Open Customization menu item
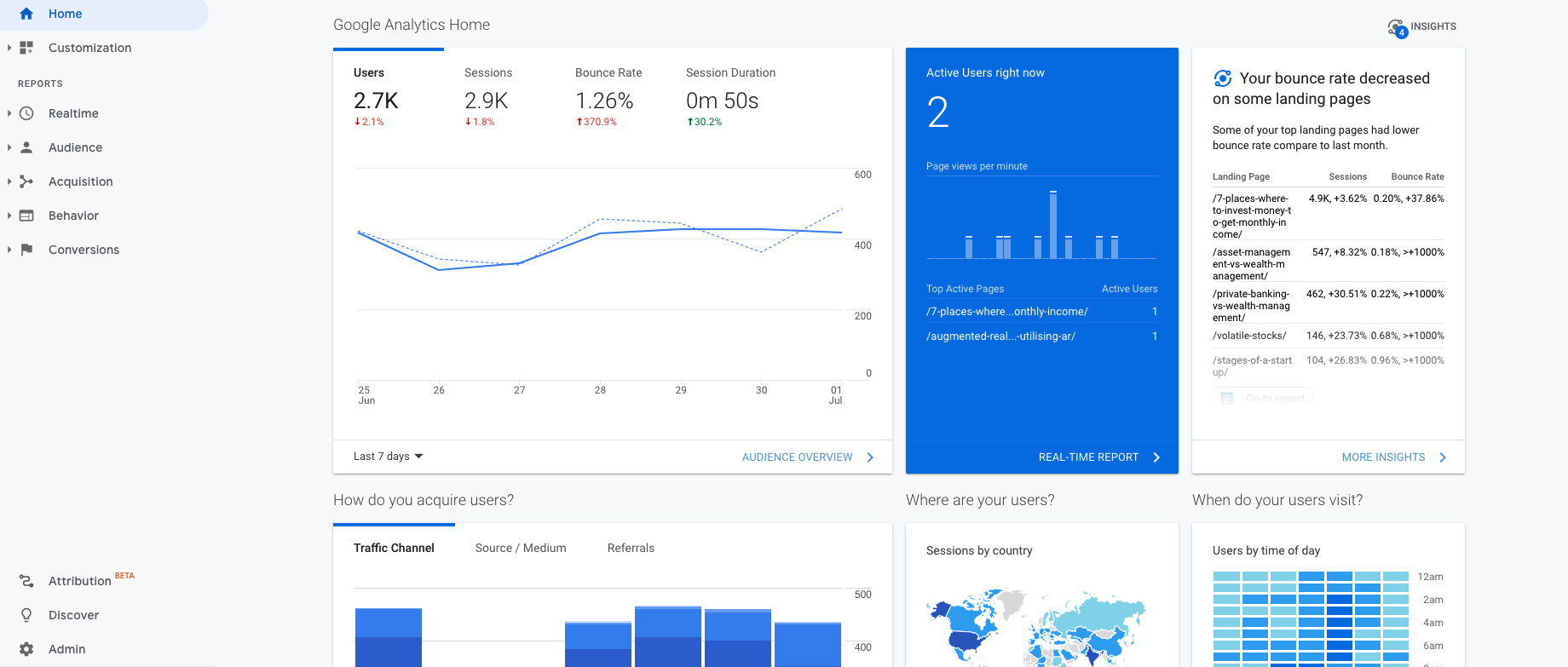This screenshot has width=1568, height=667. [x=89, y=48]
